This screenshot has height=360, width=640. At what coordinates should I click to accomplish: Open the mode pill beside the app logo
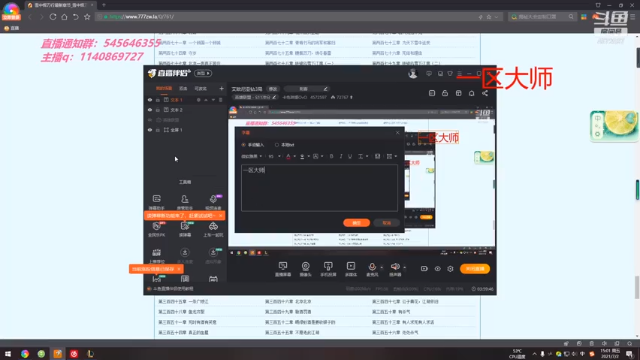pyautogui.click(x=203, y=73)
